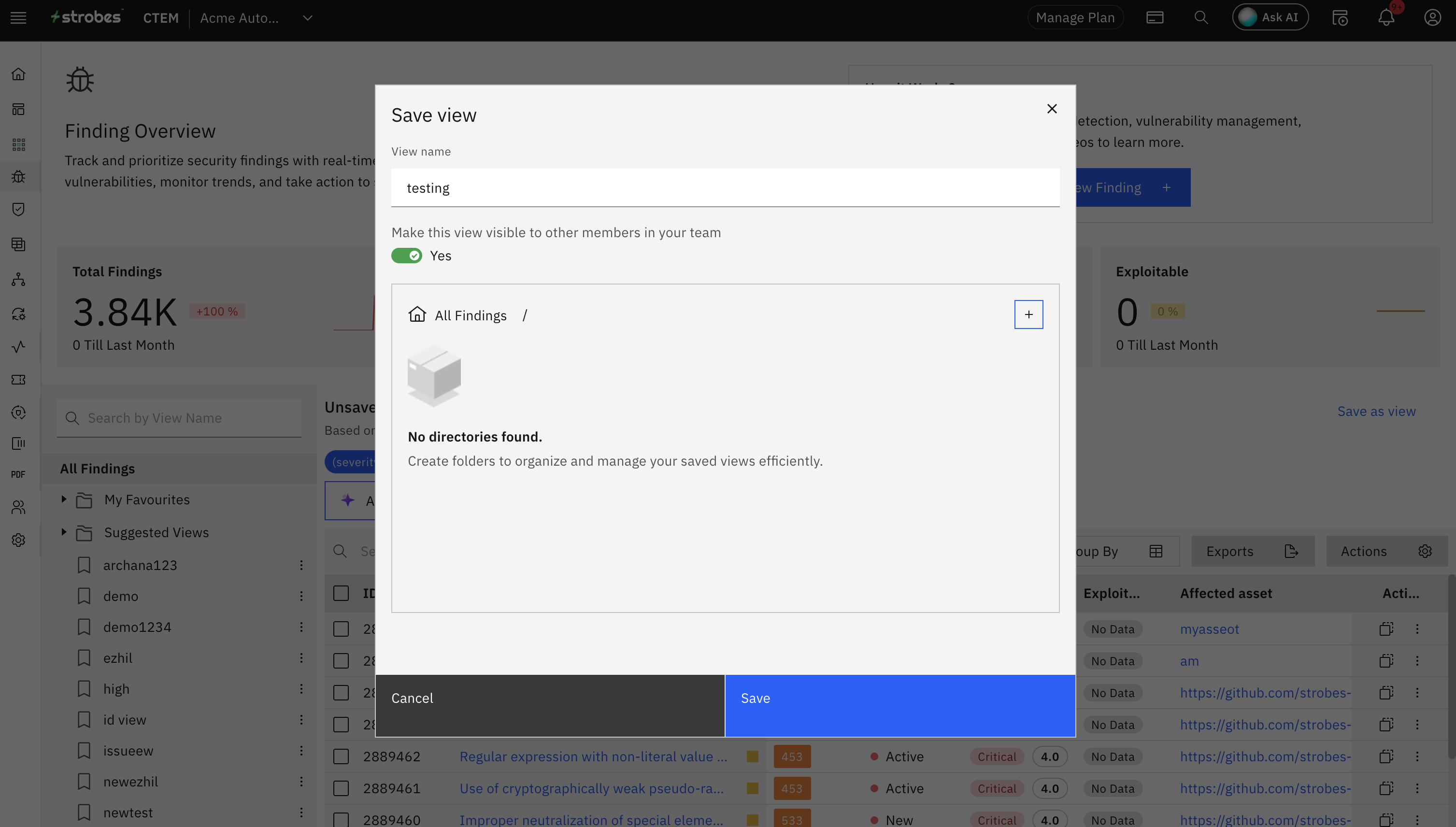The width and height of the screenshot is (1456, 827).
Task: Click the yellow severity swatch for 2889462
Action: (753, 756)
